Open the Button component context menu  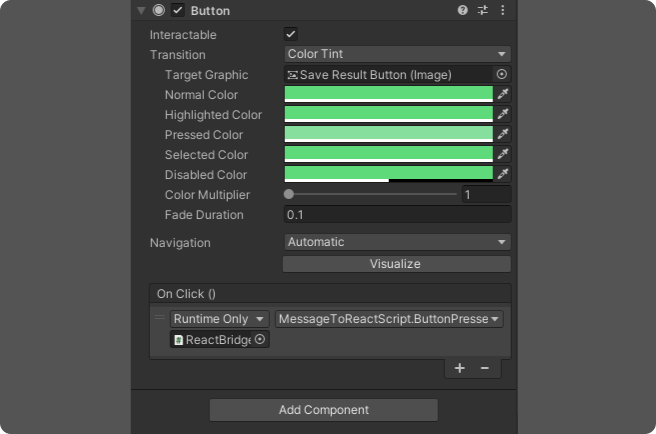coord(502,10)
